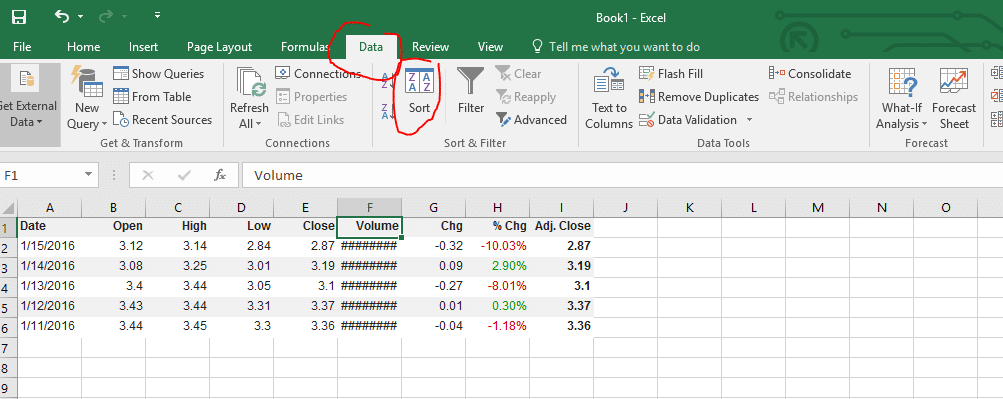Click the Save icon in quick access toolbar
The image size is (1003, 399).
tap(19, 17)
